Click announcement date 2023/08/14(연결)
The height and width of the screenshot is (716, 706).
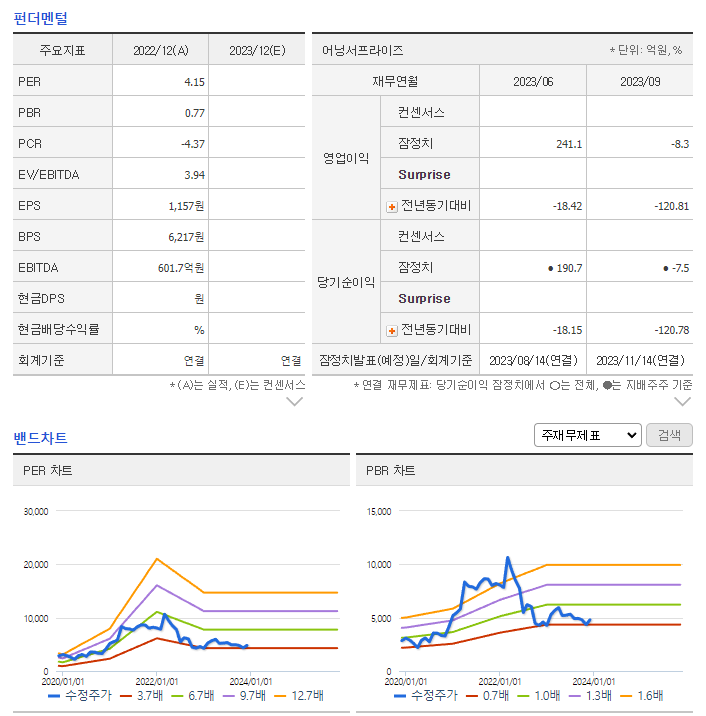point(533,361)
